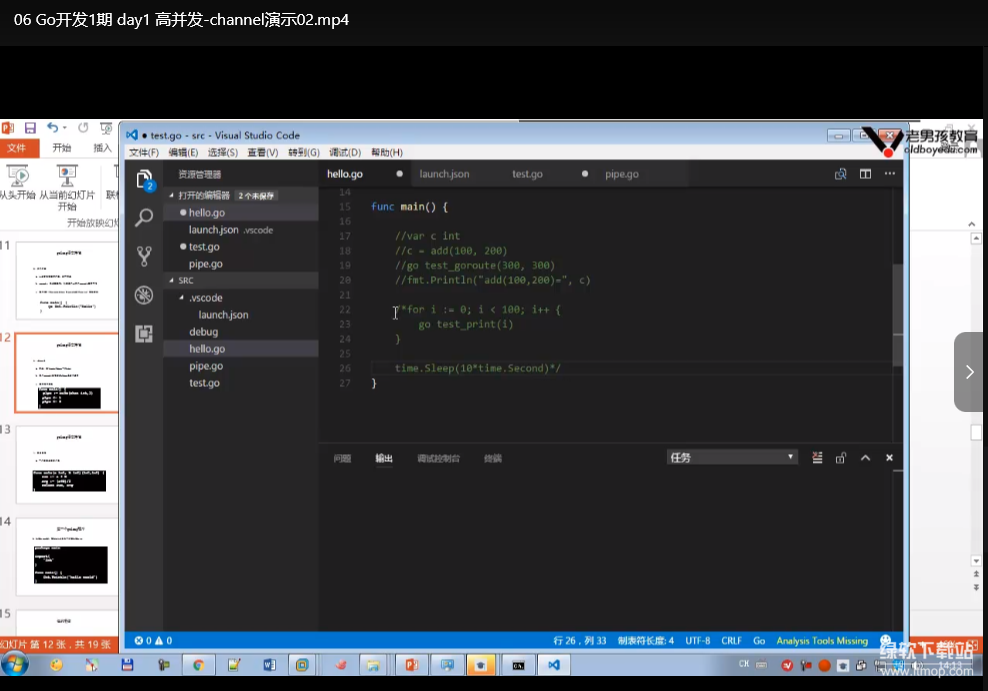988x691 pixels.
Task: Open the Search view in activity bar
Action: pyautogui.click(x=144, y=217)
